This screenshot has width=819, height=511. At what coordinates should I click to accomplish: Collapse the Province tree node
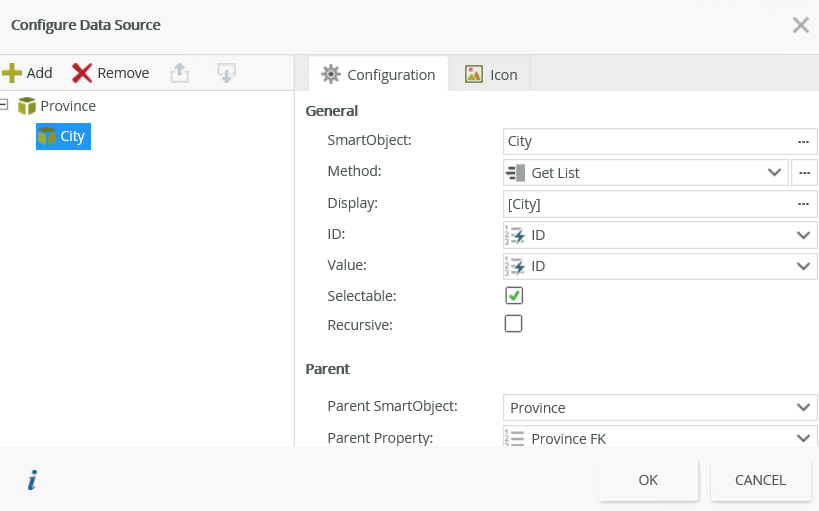pos(7,105)
